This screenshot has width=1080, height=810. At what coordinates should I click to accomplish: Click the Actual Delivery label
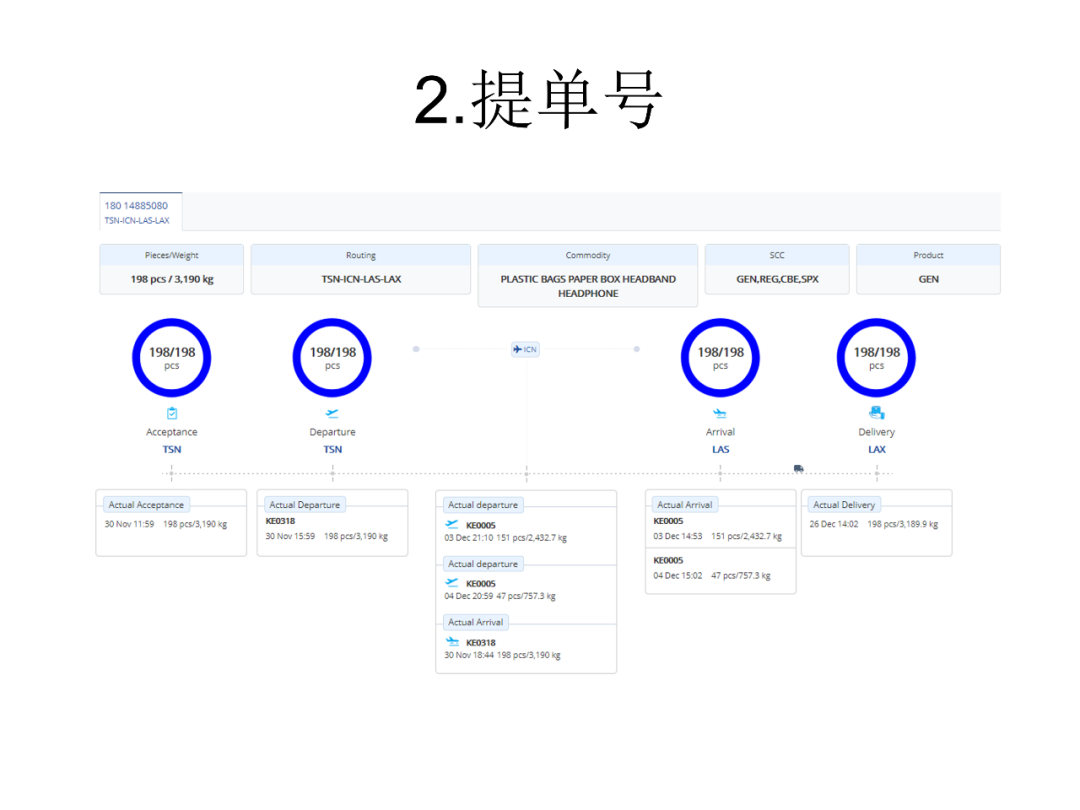click(x=844, y=505)
